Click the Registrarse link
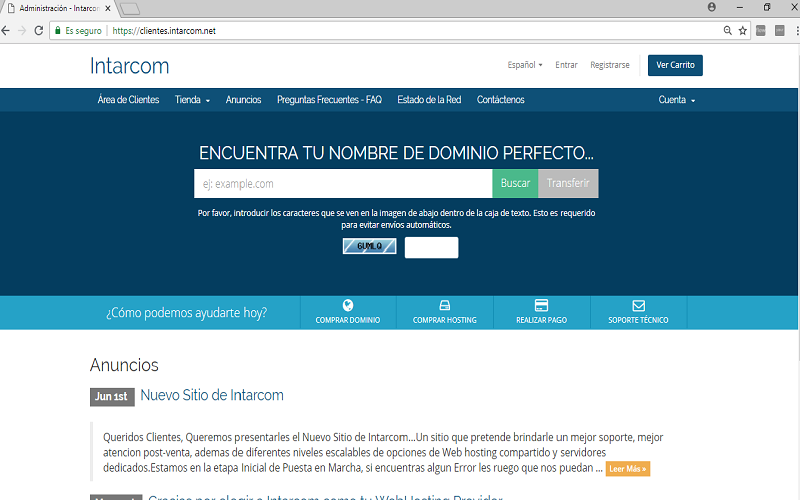The width and height of the screenshot is (800, 500). tap(610, 65)
